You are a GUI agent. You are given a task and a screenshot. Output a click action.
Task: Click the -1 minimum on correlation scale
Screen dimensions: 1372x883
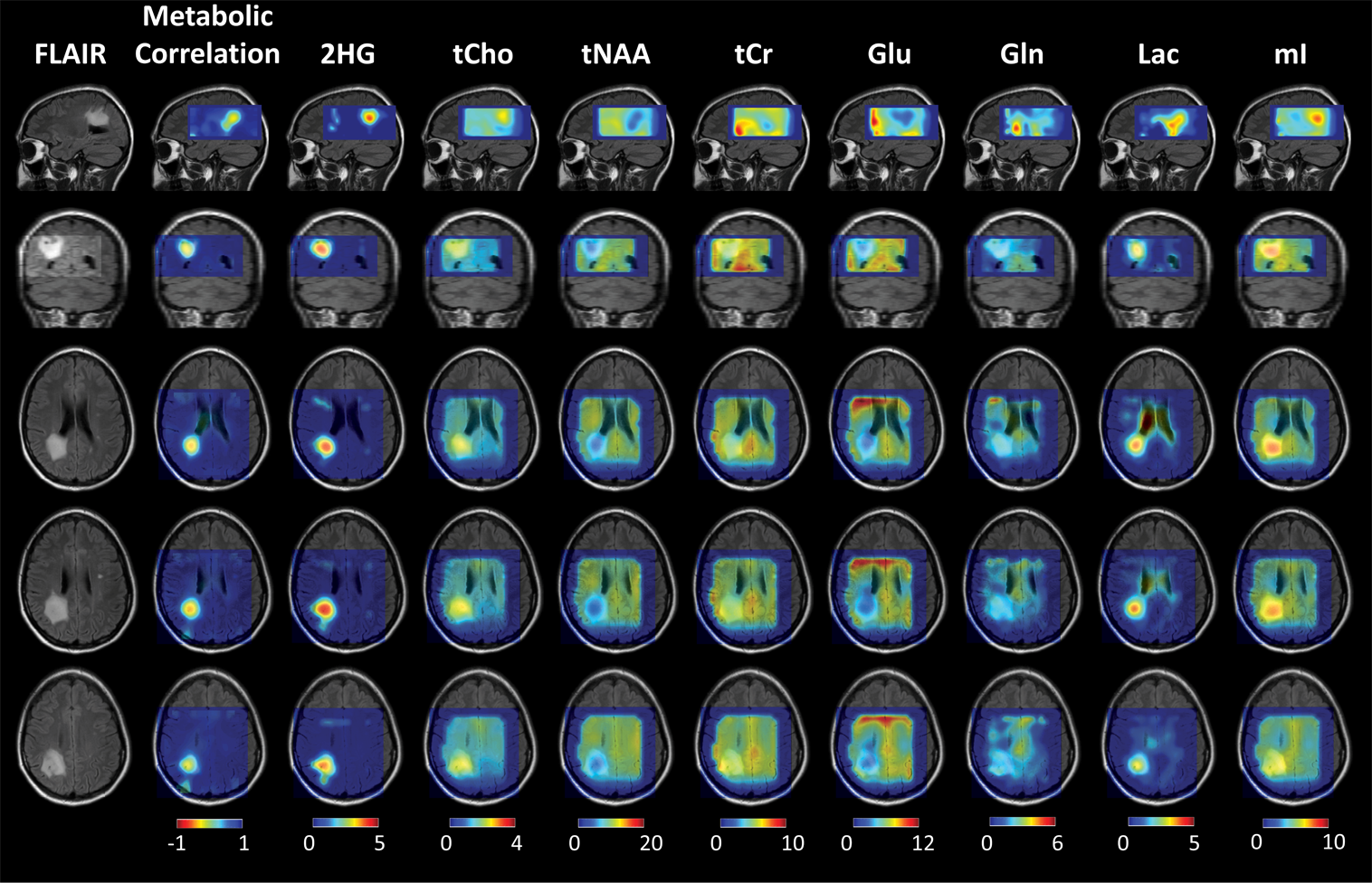[176, 843]
